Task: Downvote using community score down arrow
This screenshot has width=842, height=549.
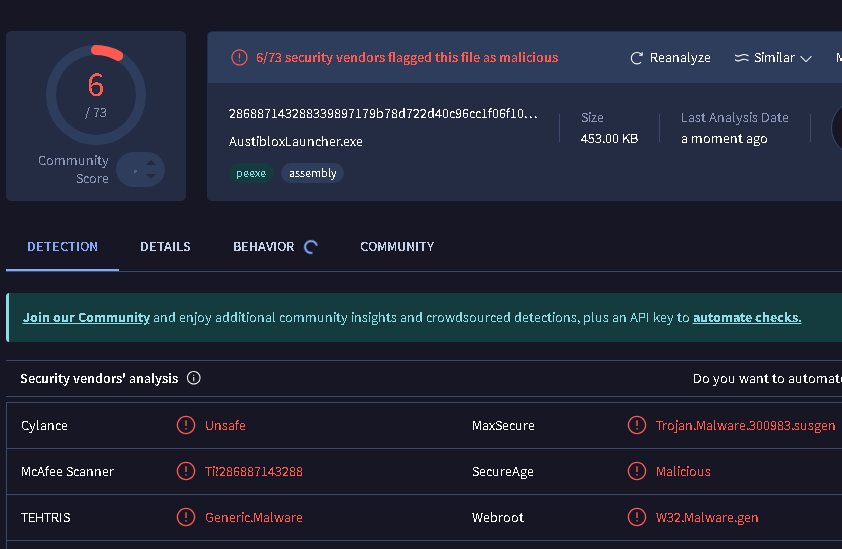Action: (151, 176)
